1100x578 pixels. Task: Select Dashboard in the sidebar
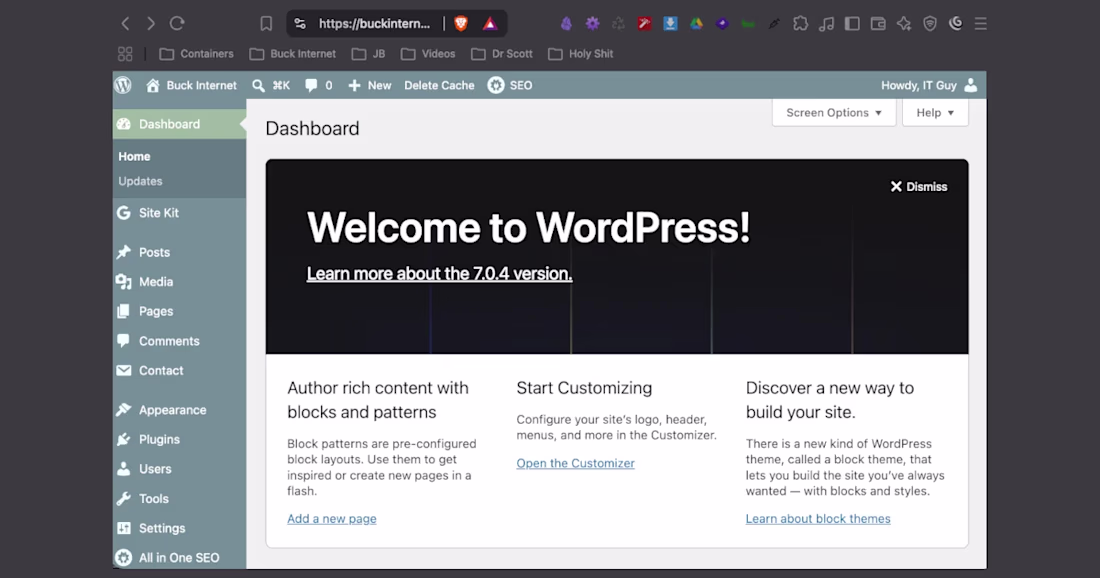coord(180,124)
